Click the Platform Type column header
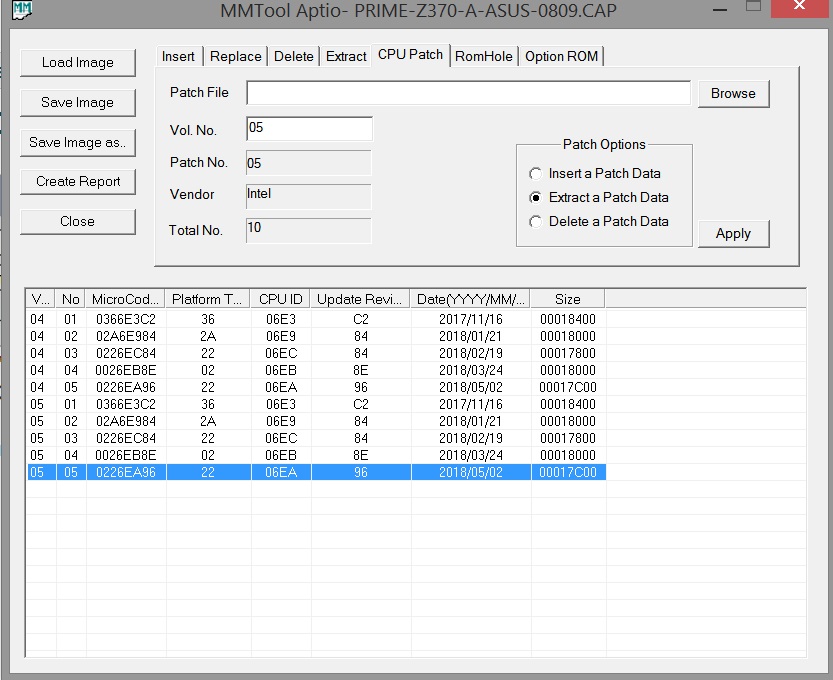Viewport: 833px width, 680px height. (x=208, y=299)
